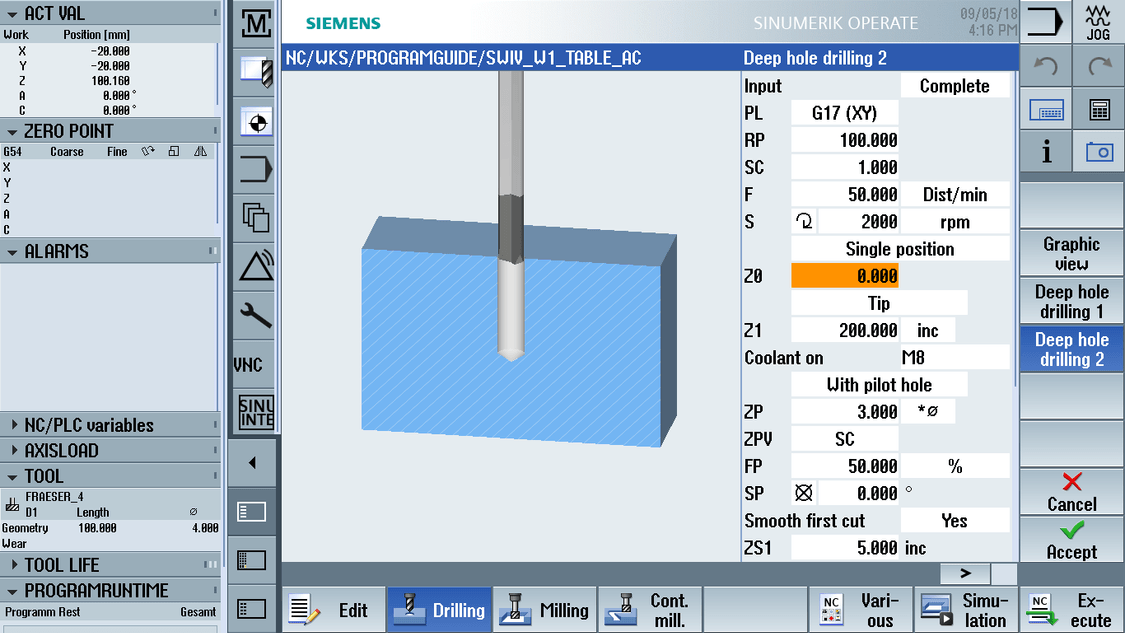Expand the NC/PLC variables panel
Screen dimensions: 1125x633
pyautogui.click(x=14, y=425)
